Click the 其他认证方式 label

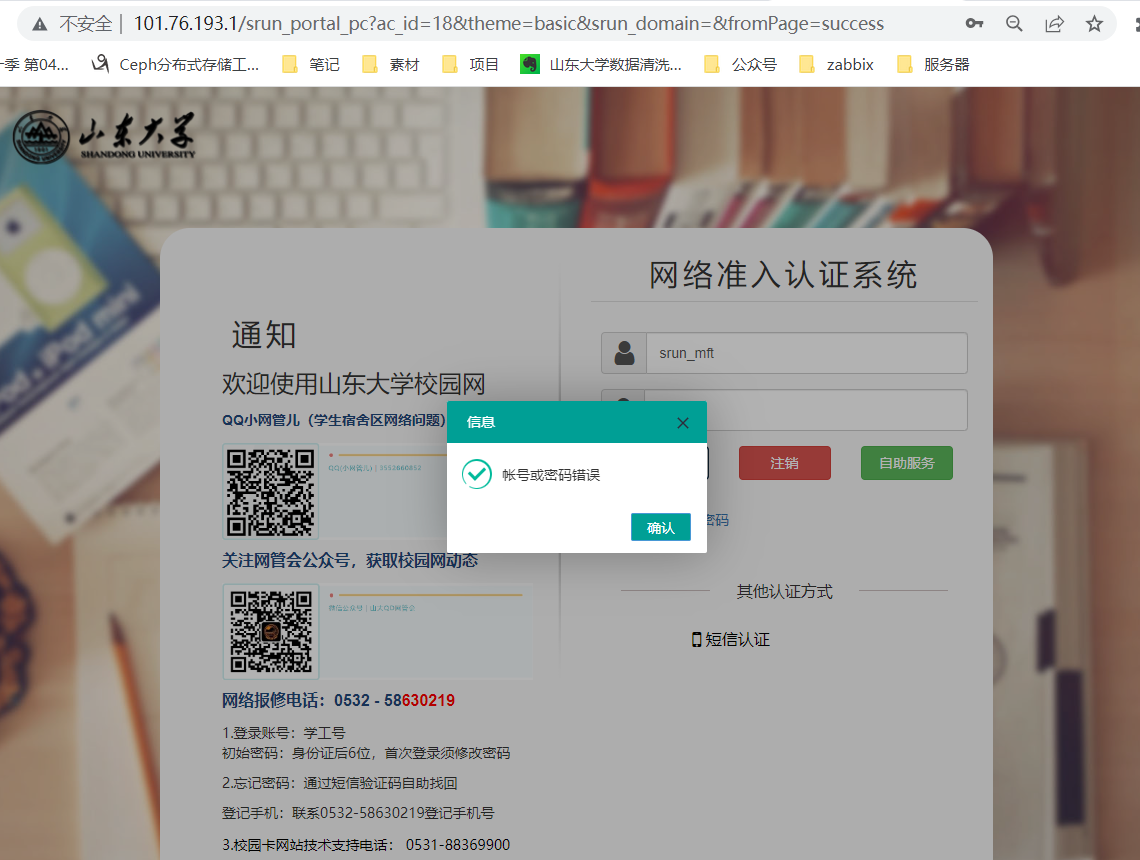pos(784,592)
